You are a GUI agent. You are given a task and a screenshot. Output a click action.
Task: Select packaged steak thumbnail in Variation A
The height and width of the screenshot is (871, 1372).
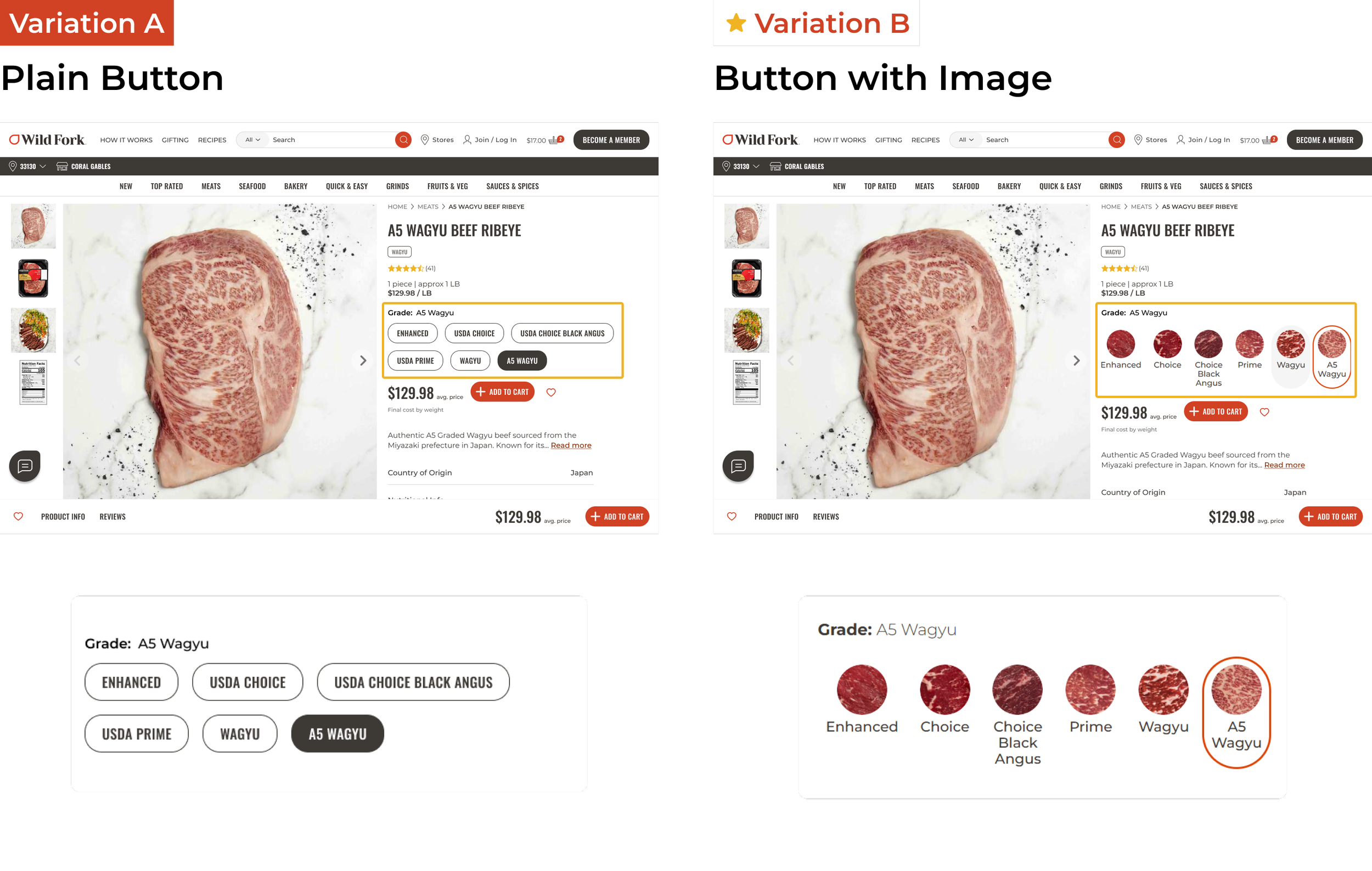(33, 279)
